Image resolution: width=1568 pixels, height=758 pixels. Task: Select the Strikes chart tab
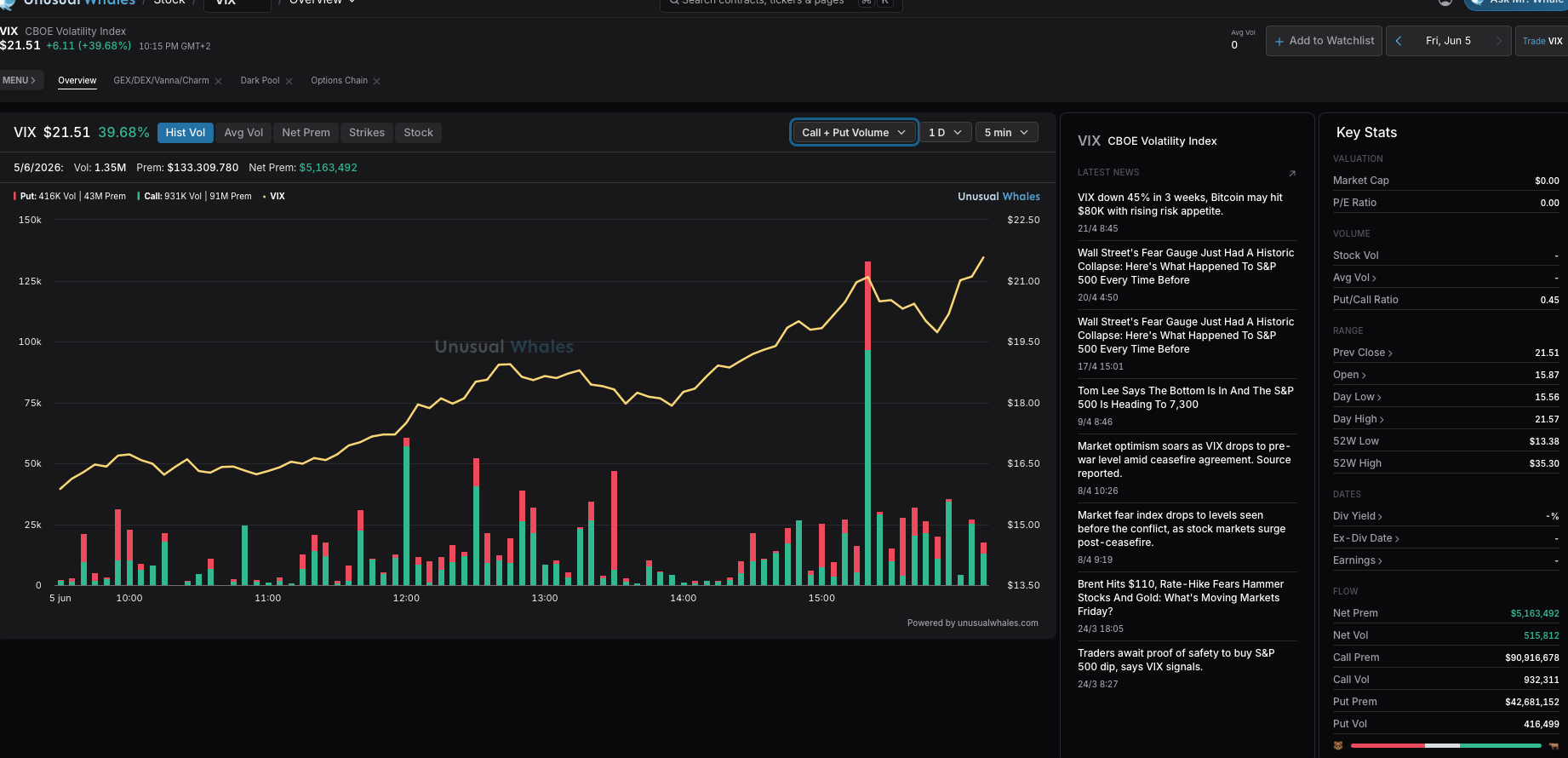pyautogui.click(x=367, y=132)
